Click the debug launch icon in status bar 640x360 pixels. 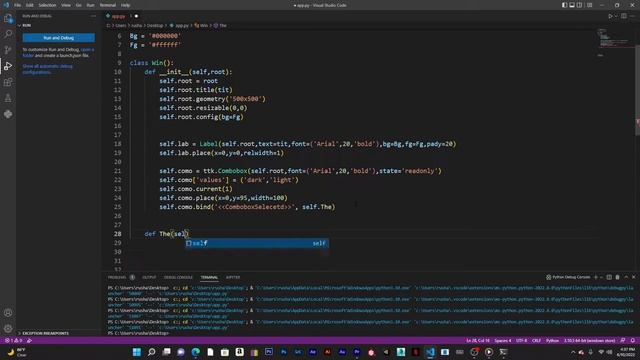tap(29, 340)
